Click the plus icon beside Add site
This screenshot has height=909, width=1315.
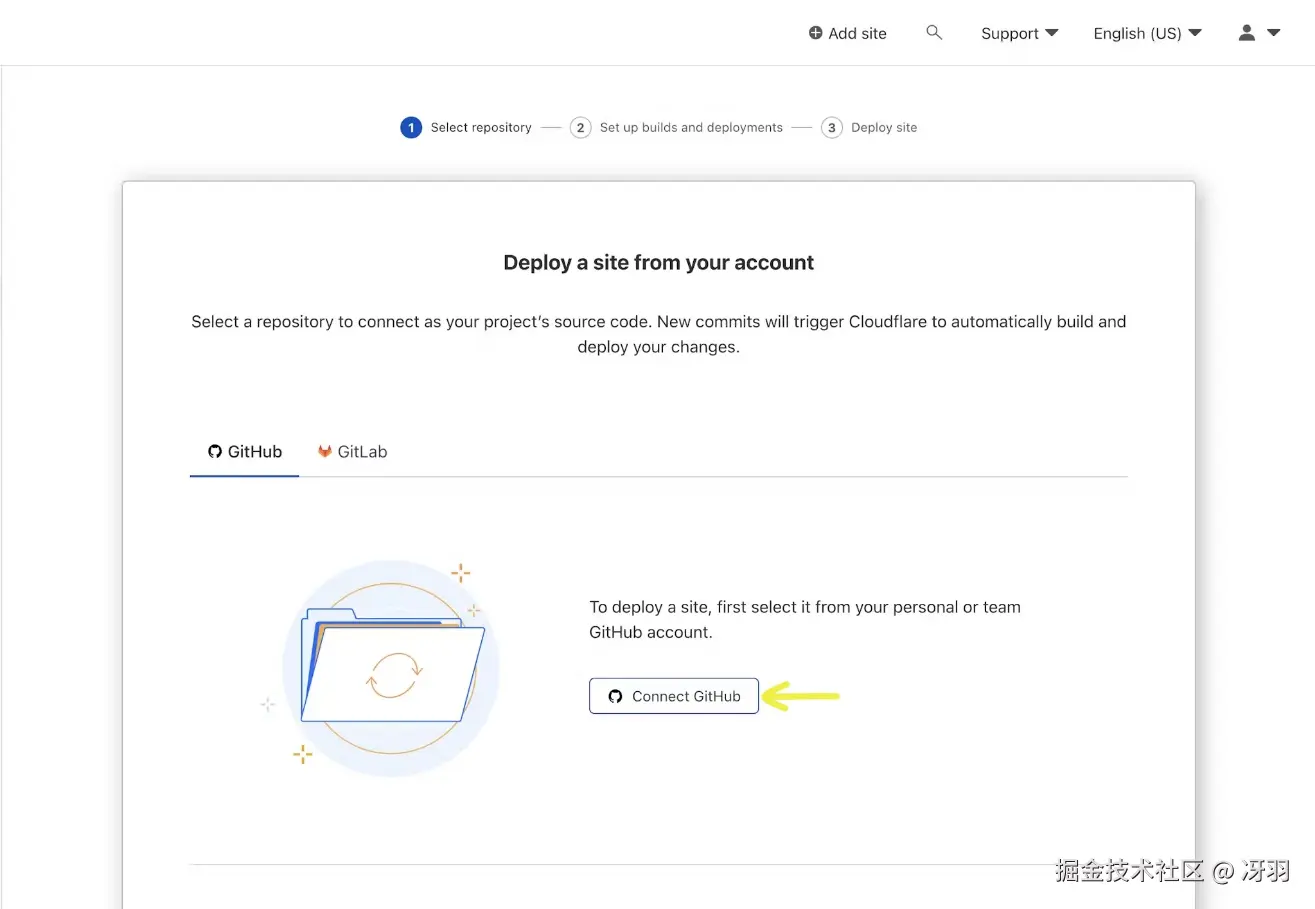click(815, 33)
